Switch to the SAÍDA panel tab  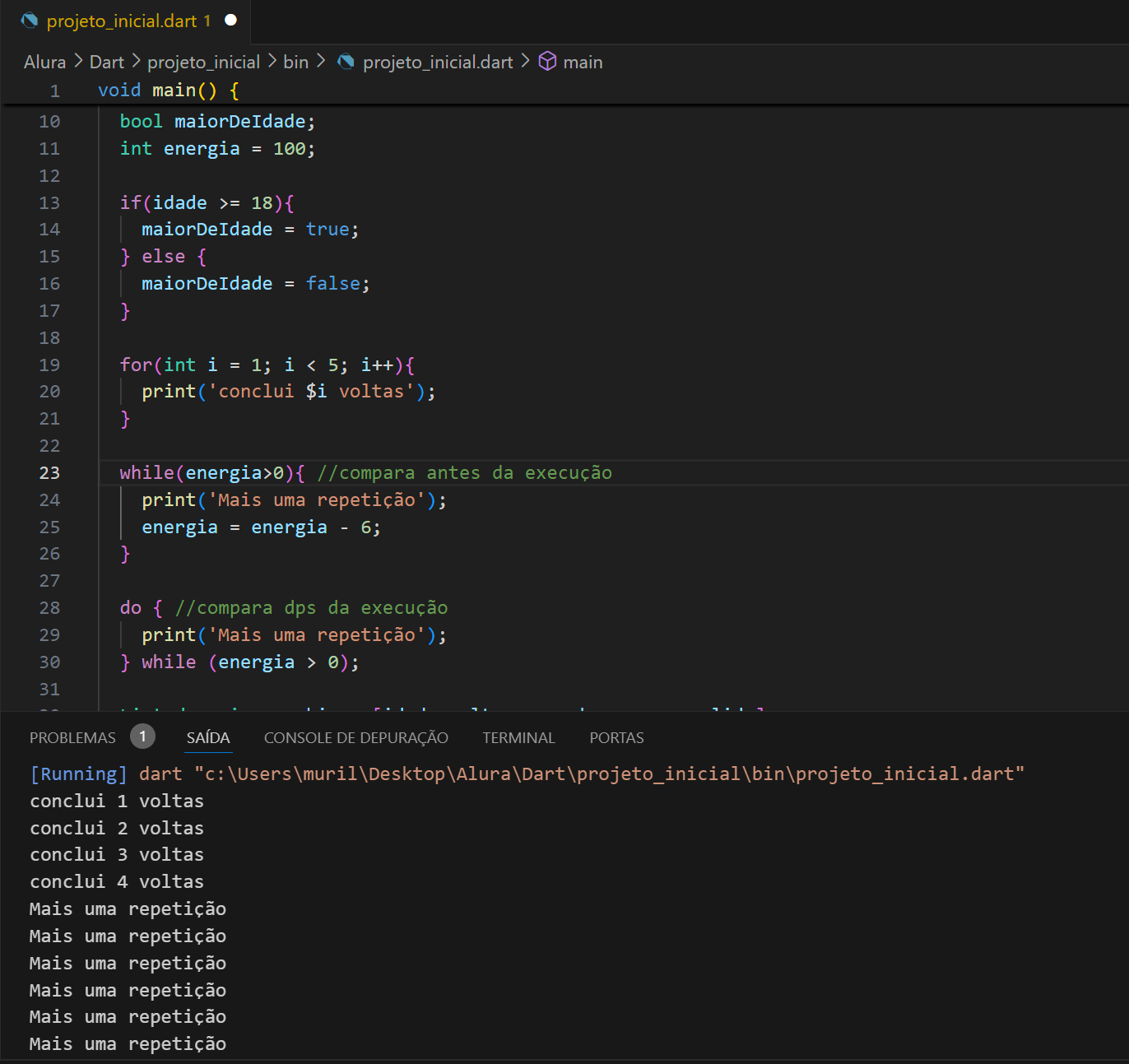[208, 738]
